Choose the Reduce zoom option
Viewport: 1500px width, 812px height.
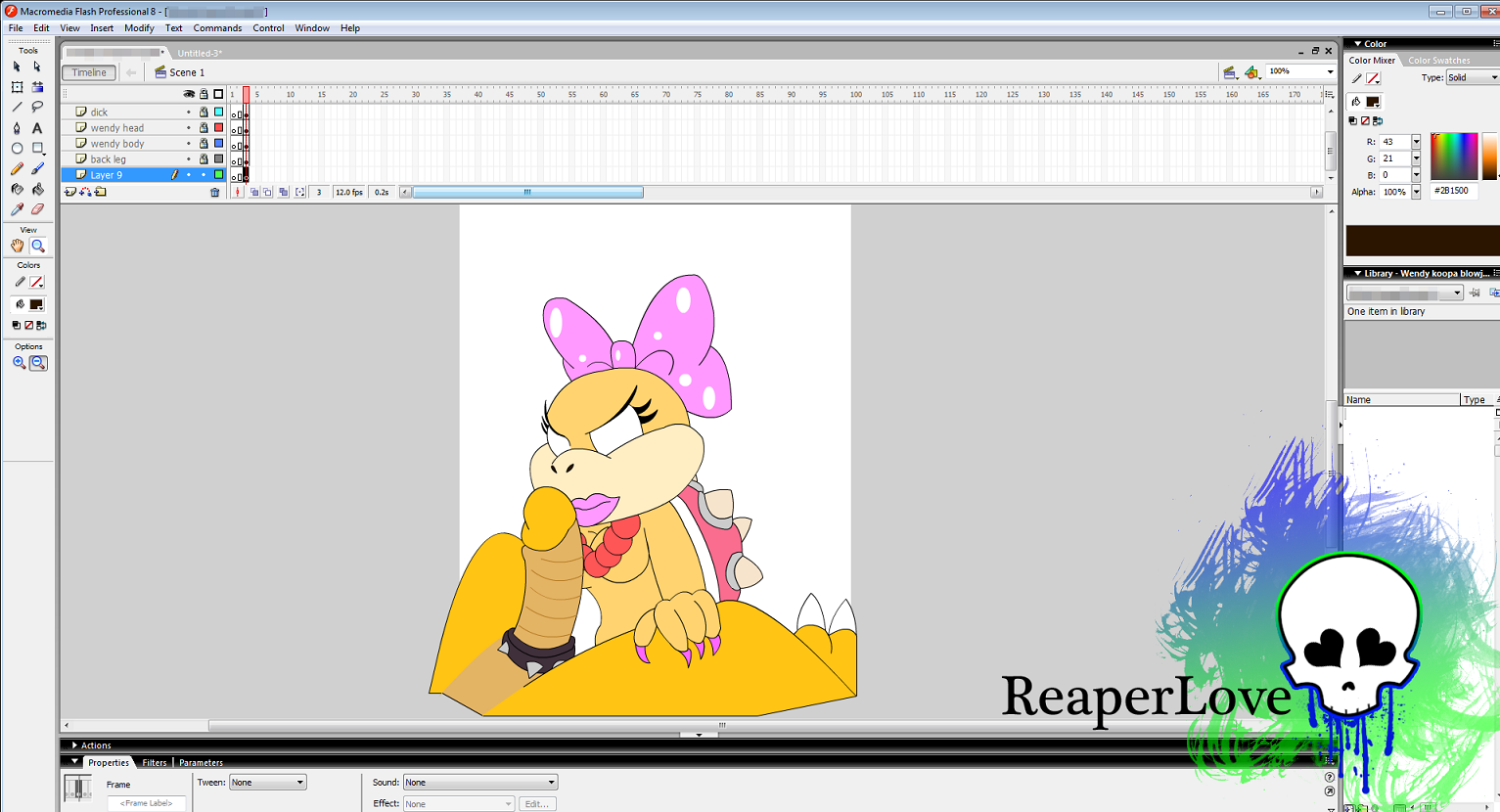click(x=38, y=363)
